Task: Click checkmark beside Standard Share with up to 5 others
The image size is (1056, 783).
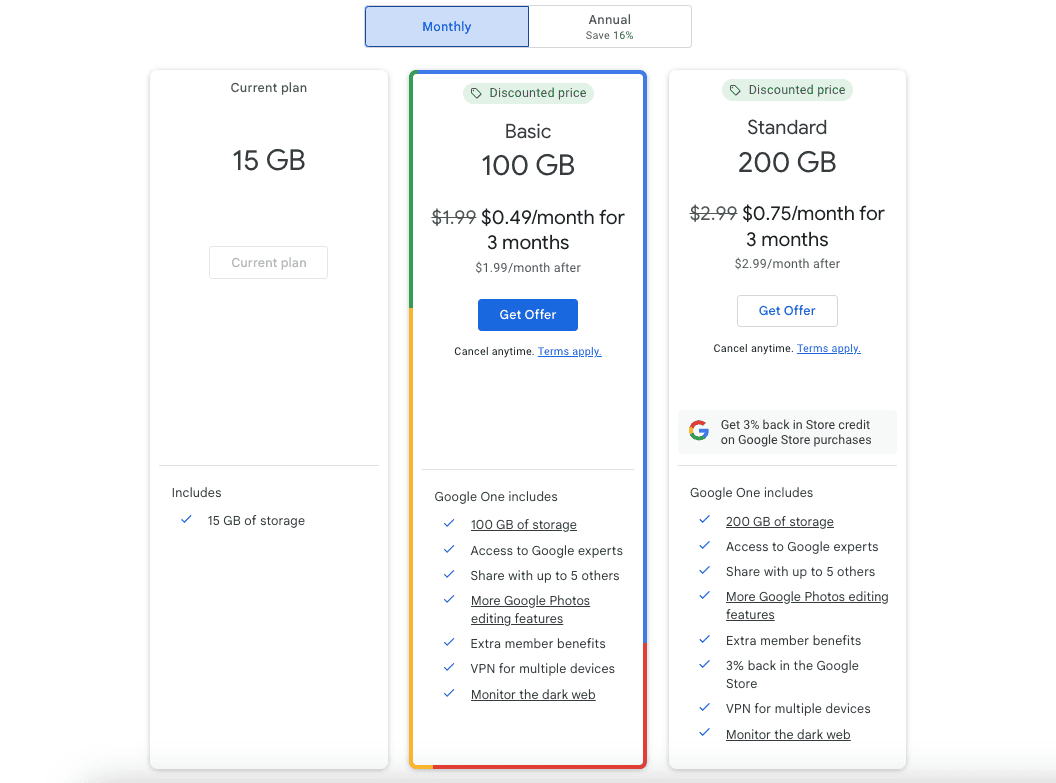Action: coord(705,571)
